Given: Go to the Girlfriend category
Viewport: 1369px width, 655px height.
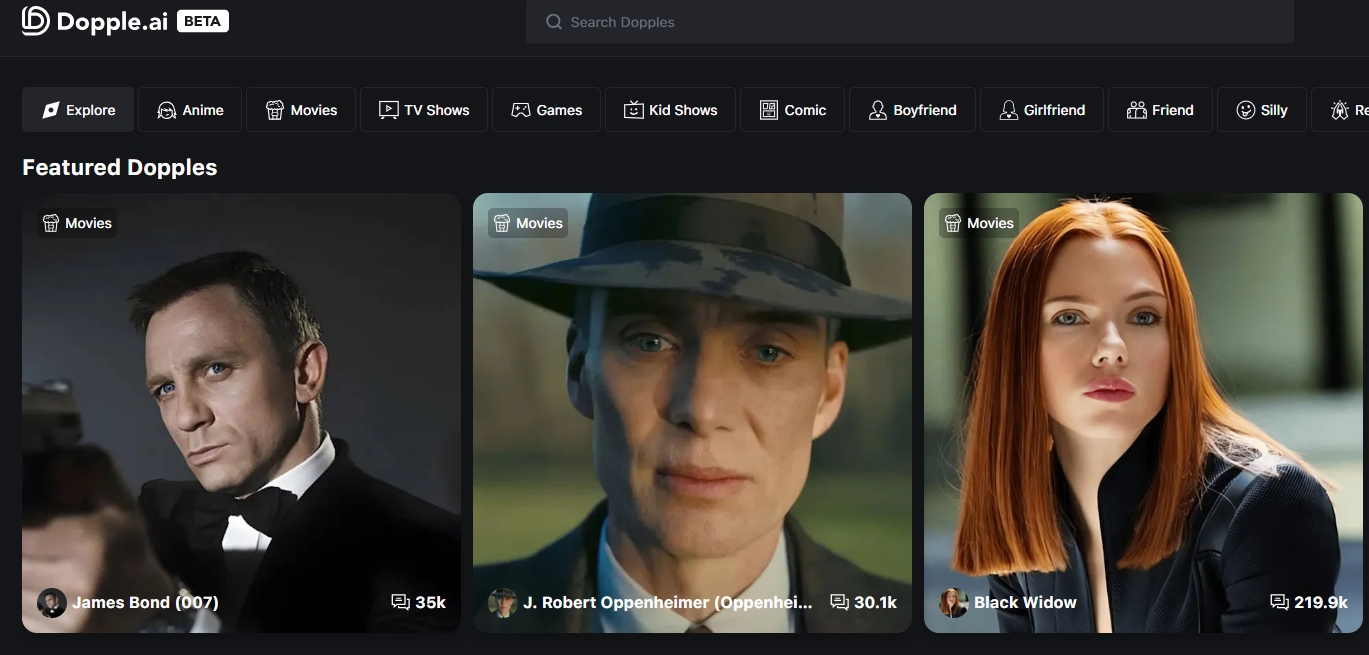Looking at the screenshot, I should point(1041,110).
